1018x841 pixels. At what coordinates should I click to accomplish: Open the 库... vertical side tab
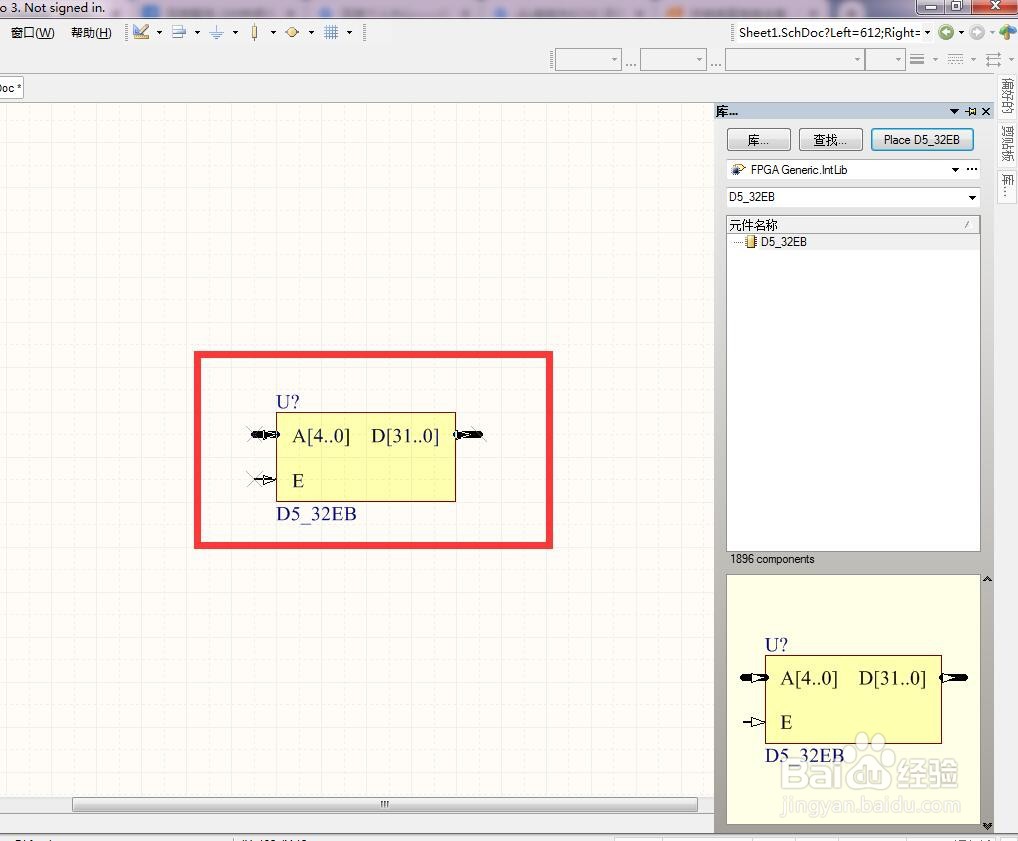(x=1008, y=186)
